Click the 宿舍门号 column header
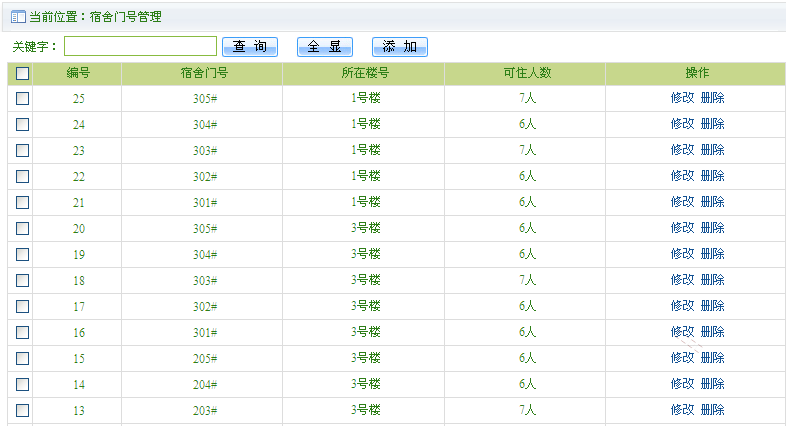 click(x=204, y=73)
